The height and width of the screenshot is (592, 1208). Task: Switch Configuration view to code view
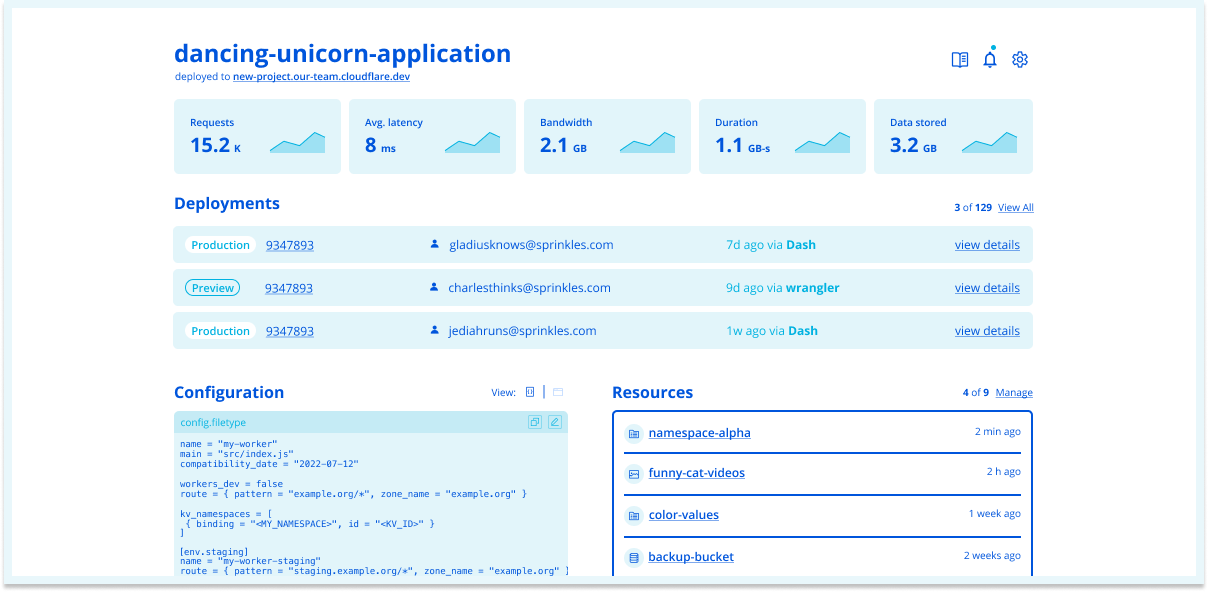[x=530, y=392]
